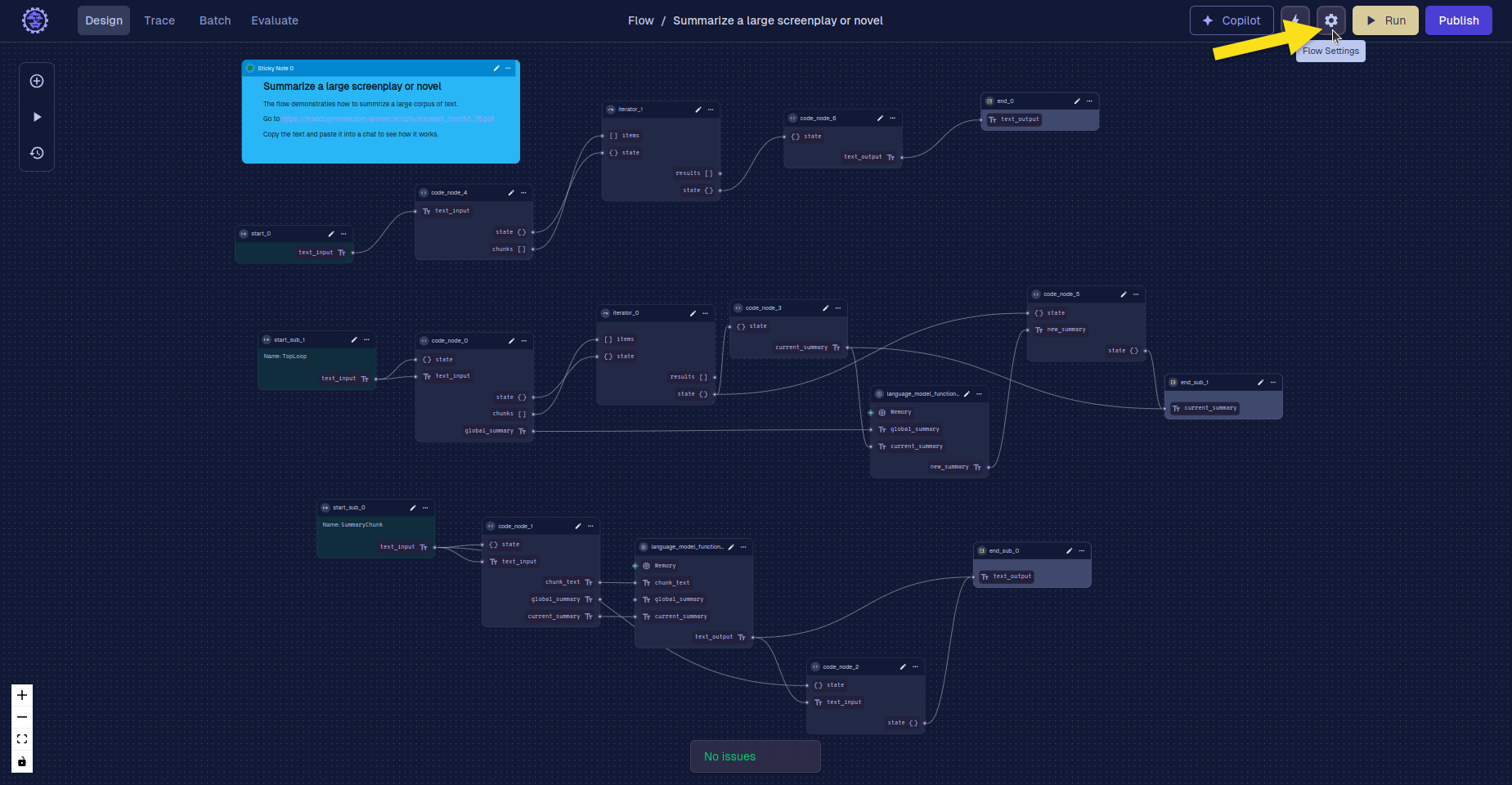Edit the code_node_6 pencil icon
This screenshot has width=1512, height=785.
880,118
